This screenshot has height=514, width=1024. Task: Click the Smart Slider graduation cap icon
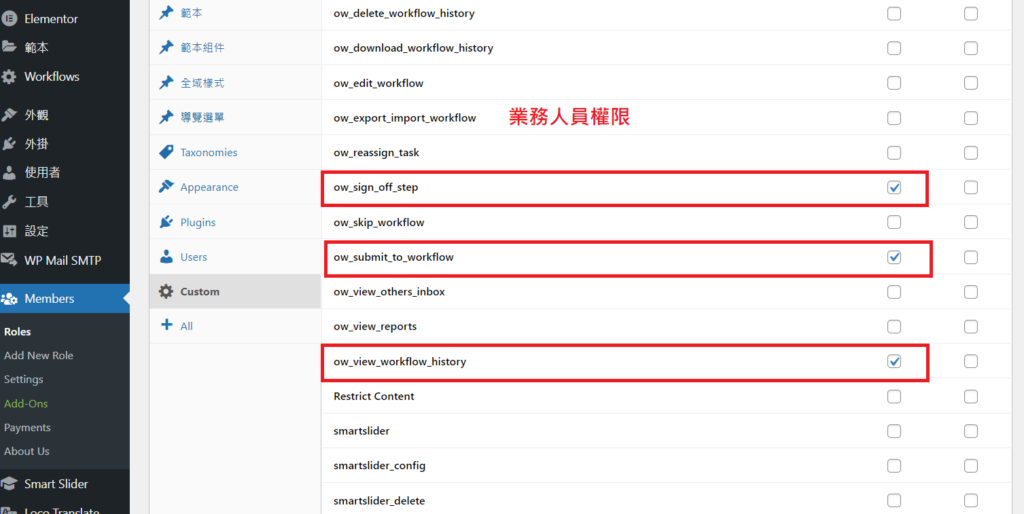pyautogui.click(x=9, y=484)
